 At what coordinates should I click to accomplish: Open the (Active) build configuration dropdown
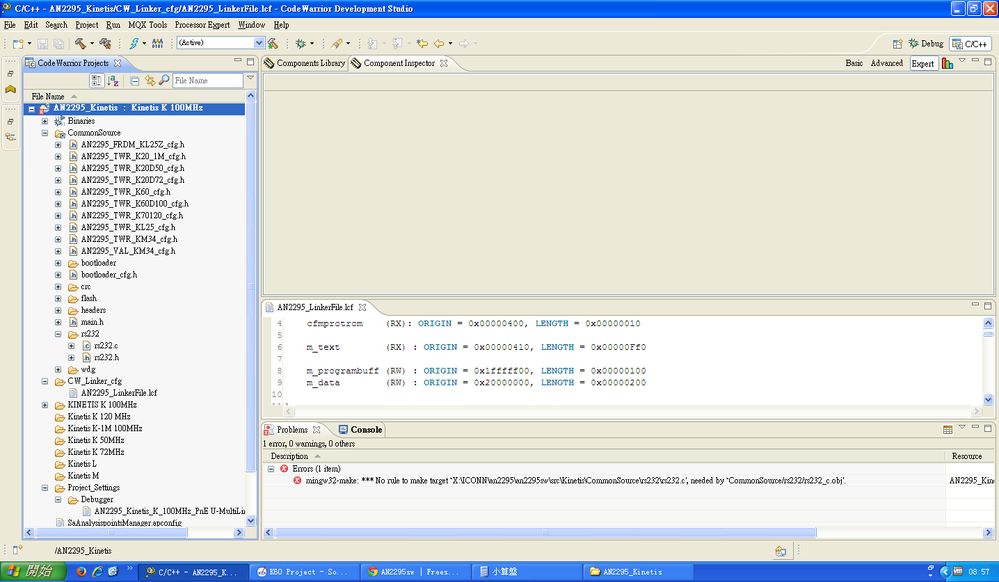tap(259, 43)
